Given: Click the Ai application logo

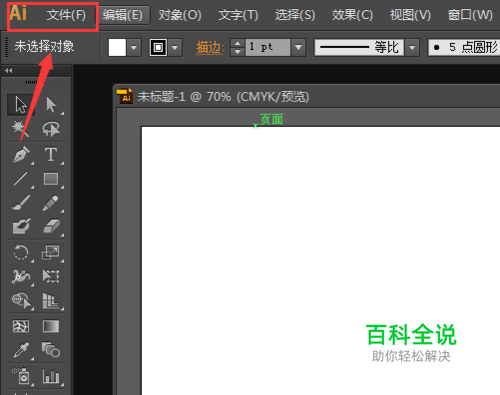Looking at the screenshot, I should (18, 13).
